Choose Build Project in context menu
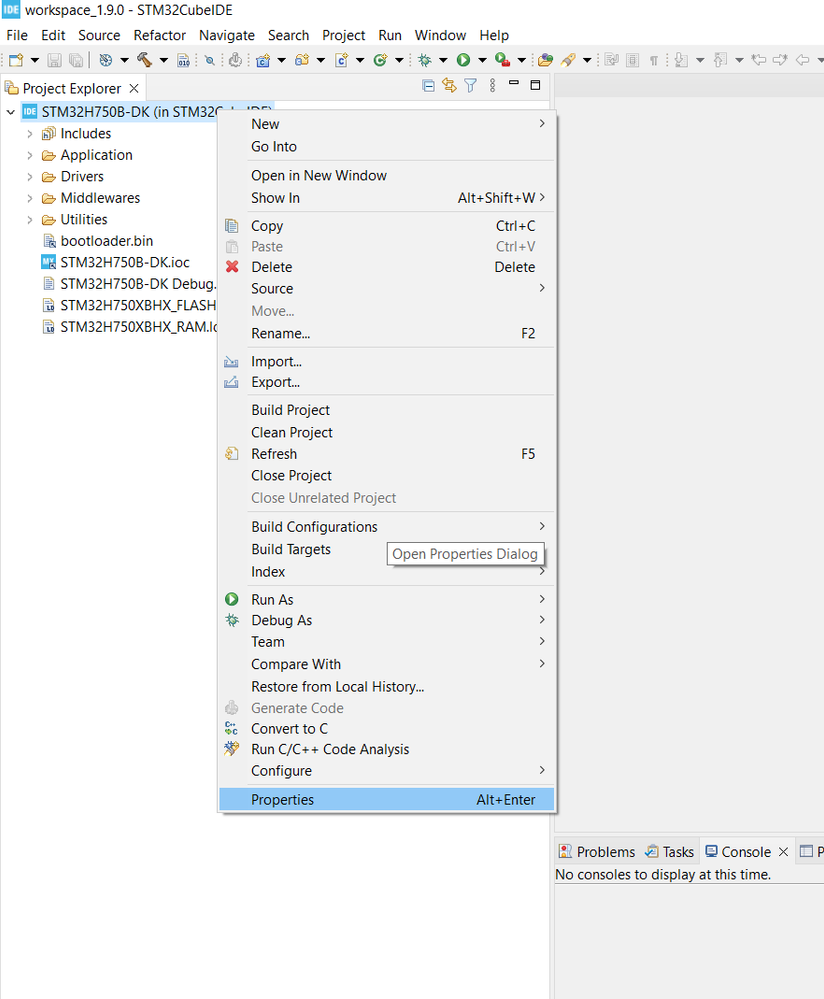824x999 pixels. coord(386,410)
